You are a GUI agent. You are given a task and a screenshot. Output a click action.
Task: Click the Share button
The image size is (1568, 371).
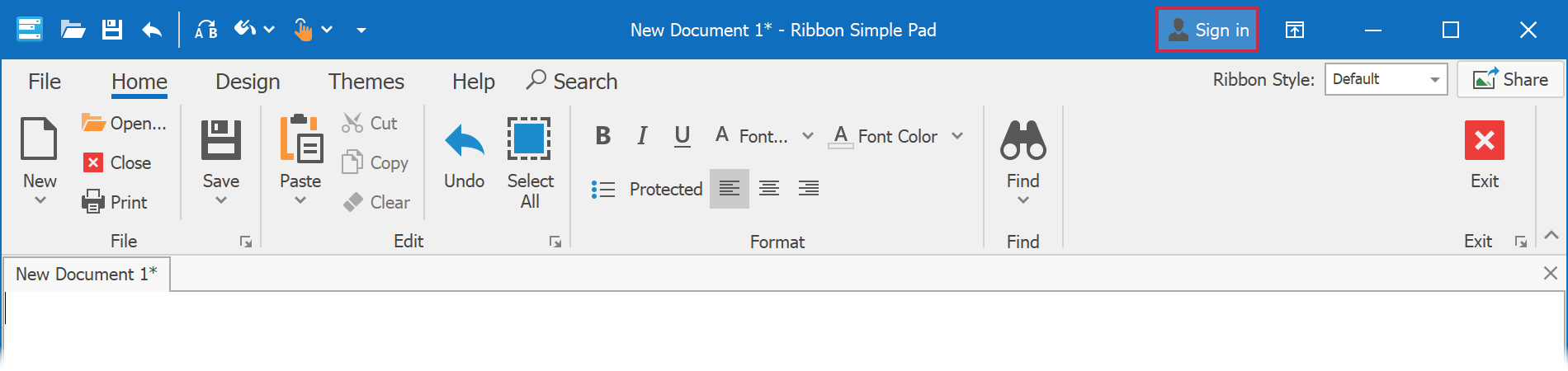click(x=1510, y=79)
